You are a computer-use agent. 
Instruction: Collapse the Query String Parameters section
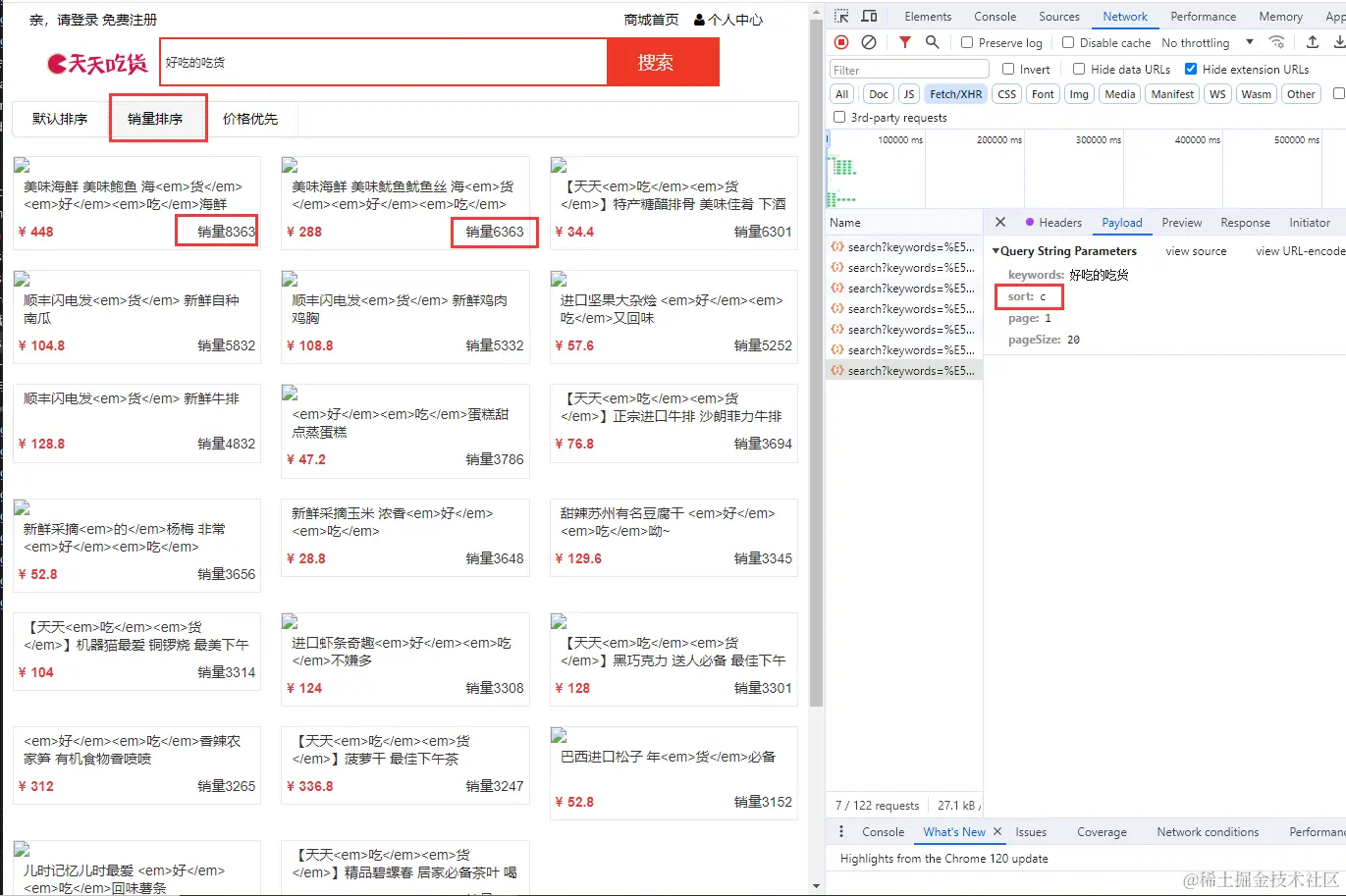(996, 251)
